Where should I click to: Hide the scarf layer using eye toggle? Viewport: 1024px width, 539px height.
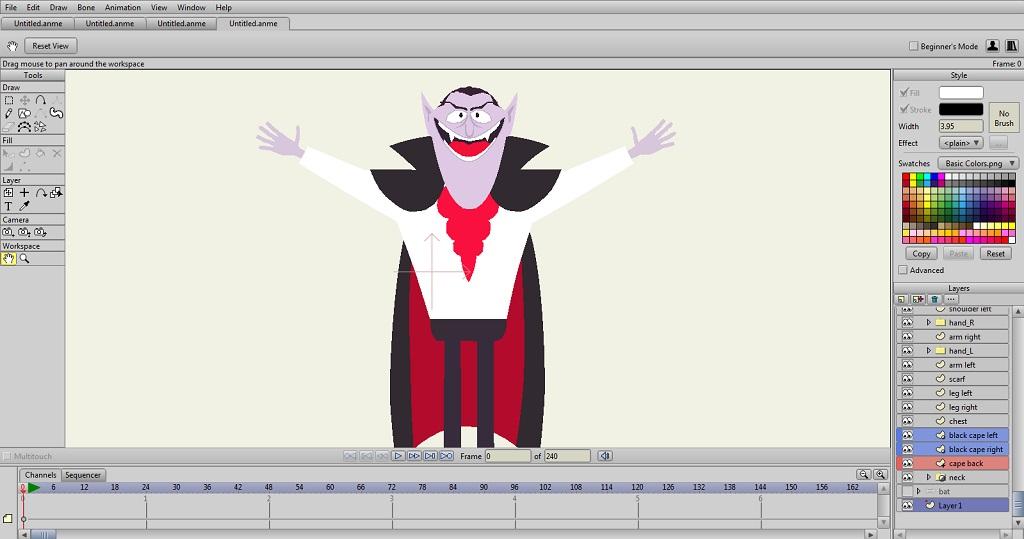(907, 379)
